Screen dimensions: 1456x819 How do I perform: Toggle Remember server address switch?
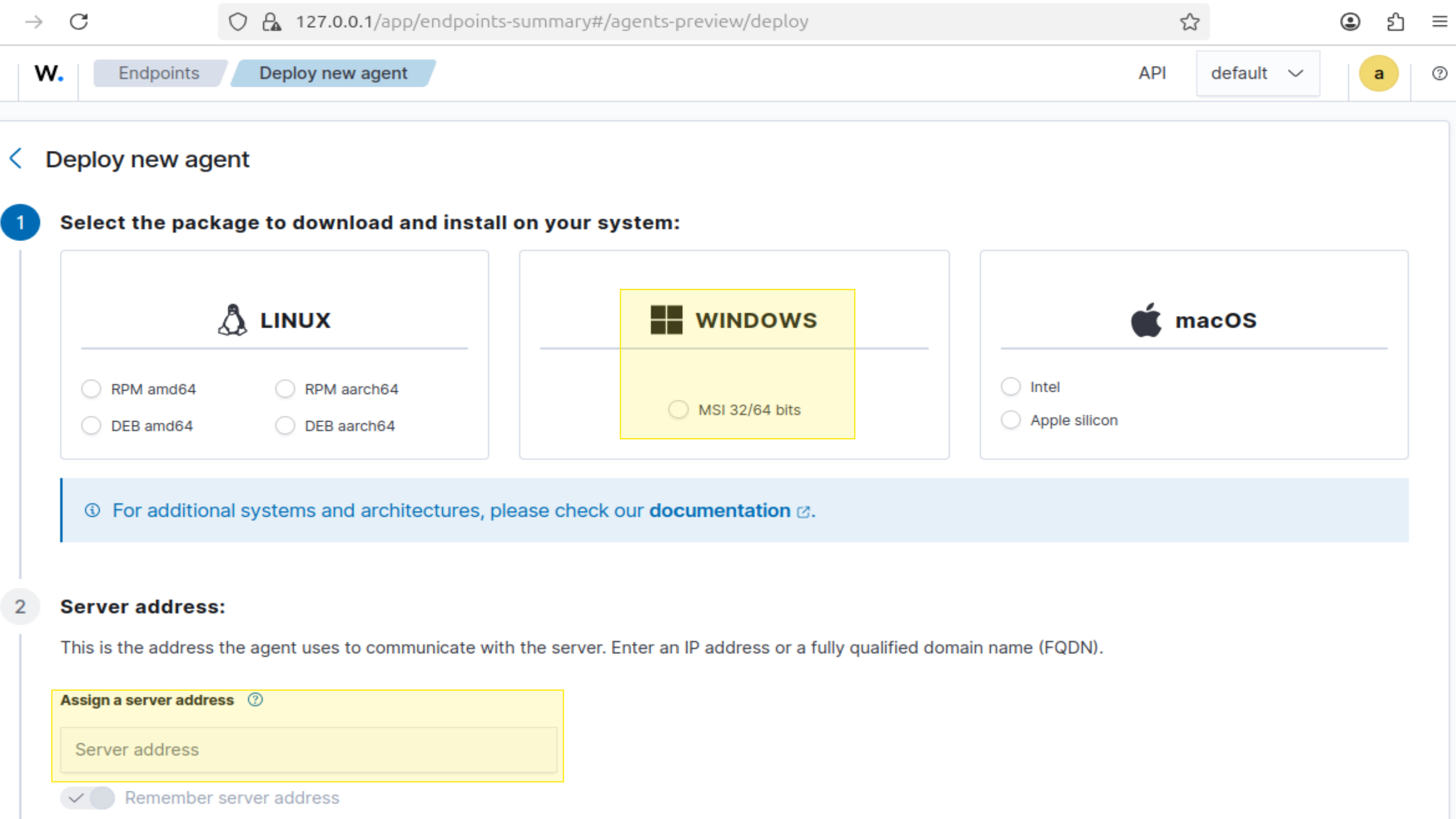[87, 797]
